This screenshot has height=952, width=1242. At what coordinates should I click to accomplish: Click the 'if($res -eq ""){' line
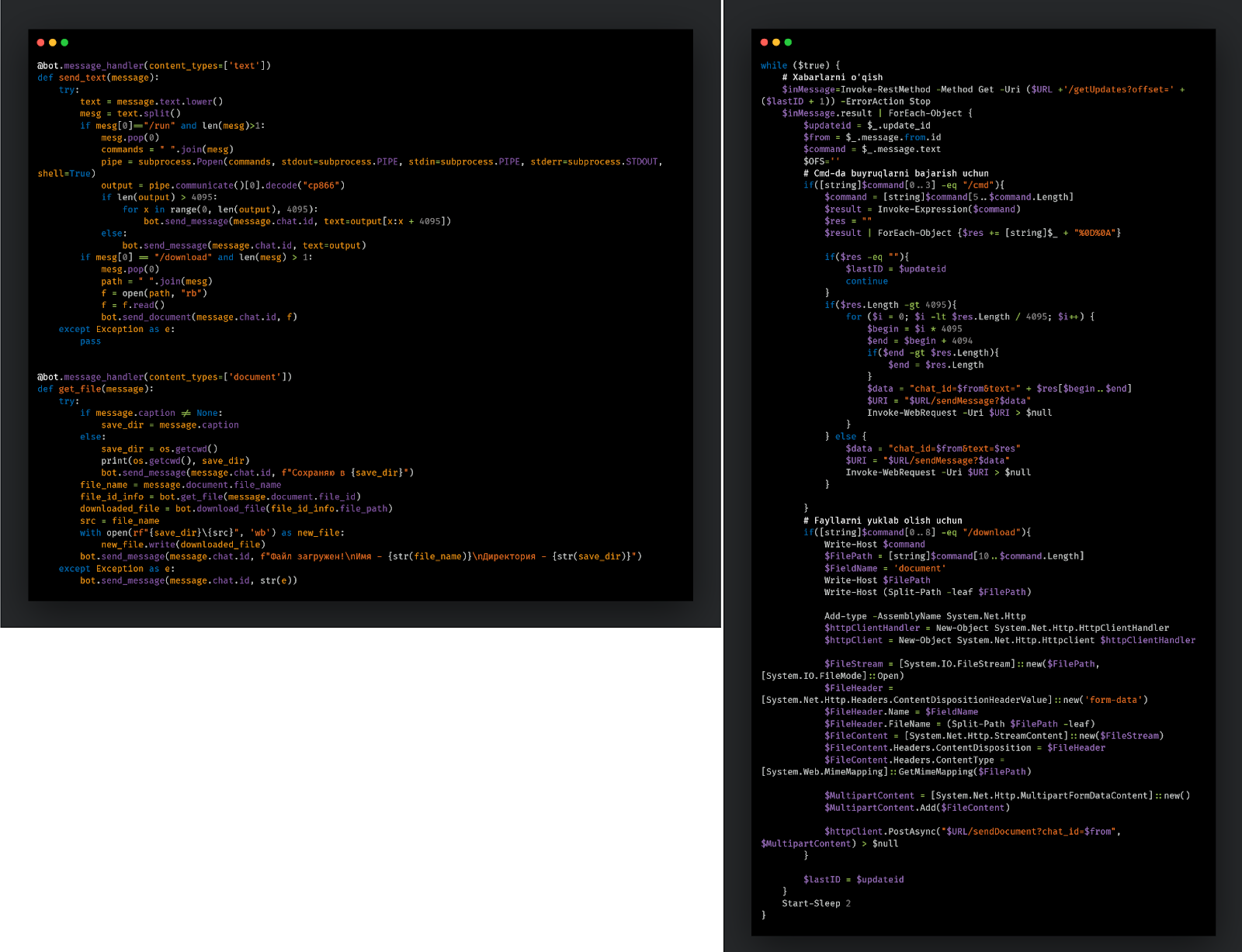coord(866,257)
